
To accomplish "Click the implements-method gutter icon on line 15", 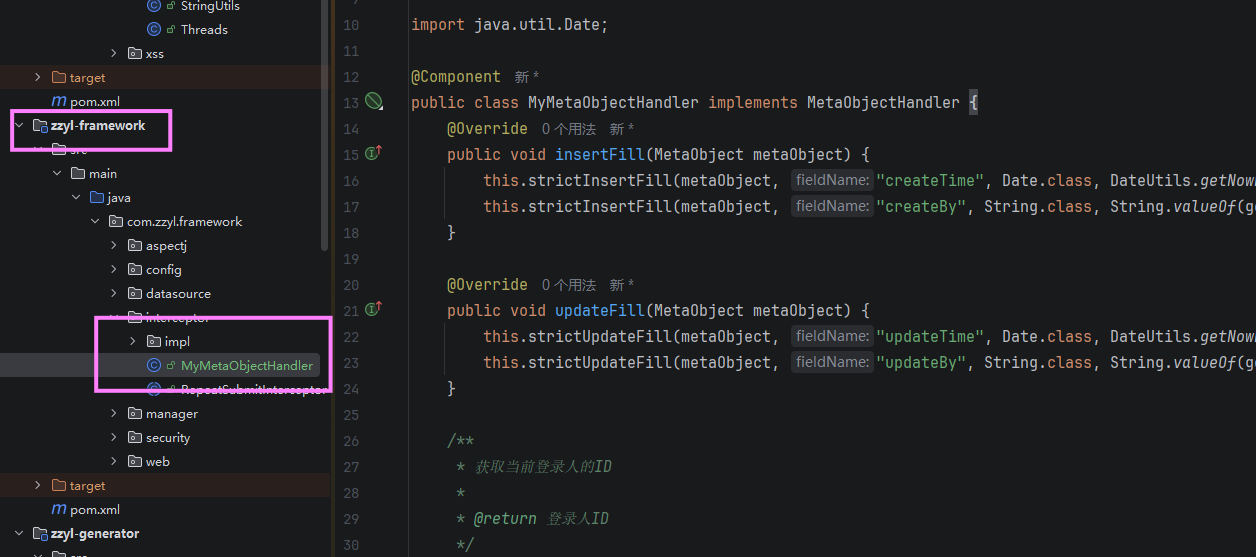I will point(374,153).
